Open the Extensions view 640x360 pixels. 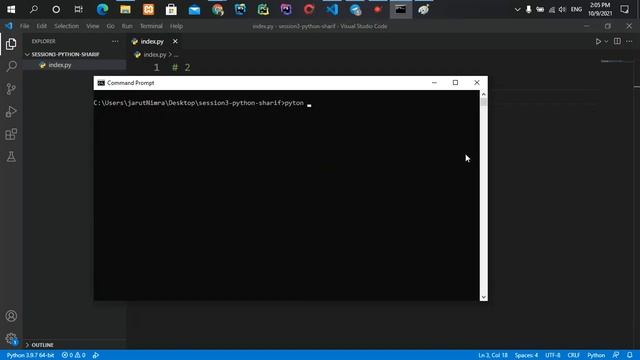click(11, 134)
